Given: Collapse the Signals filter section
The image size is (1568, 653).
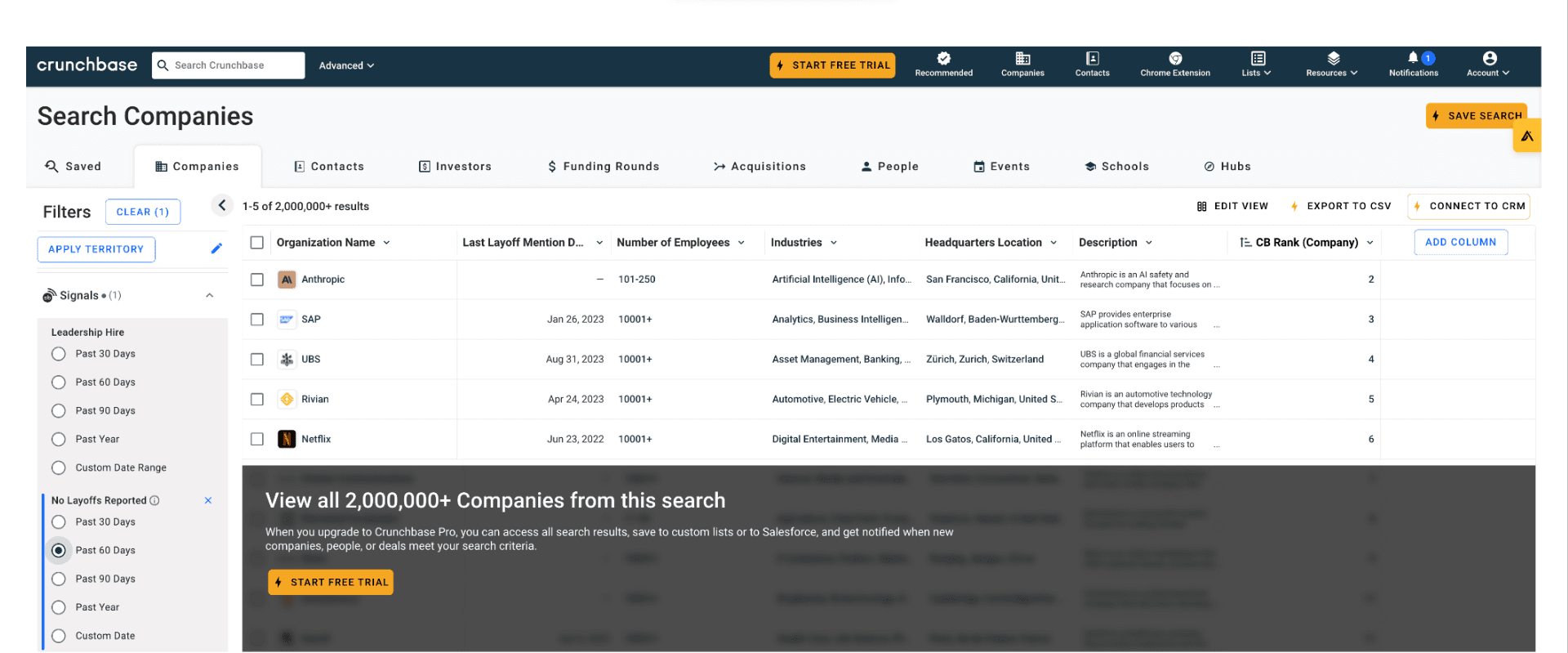Looking at the screenshot, I should point(210,296).
